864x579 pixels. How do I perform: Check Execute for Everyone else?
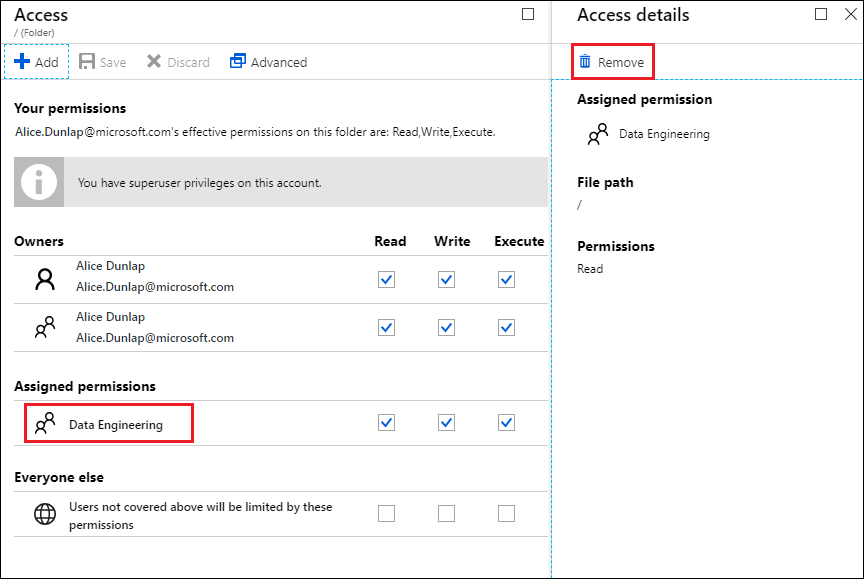click(x=506, y=513)
